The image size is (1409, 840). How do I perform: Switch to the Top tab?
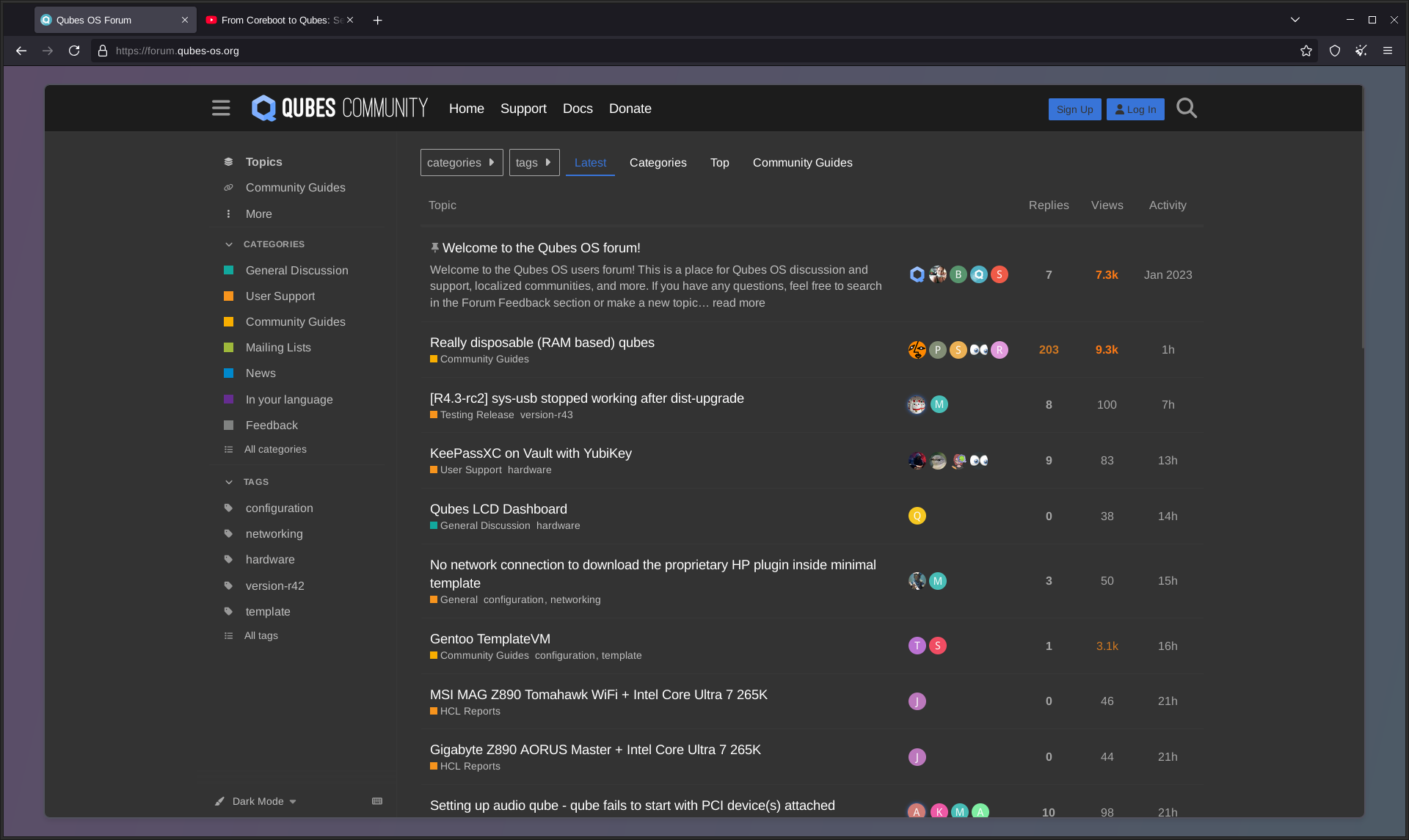(719, 162)
